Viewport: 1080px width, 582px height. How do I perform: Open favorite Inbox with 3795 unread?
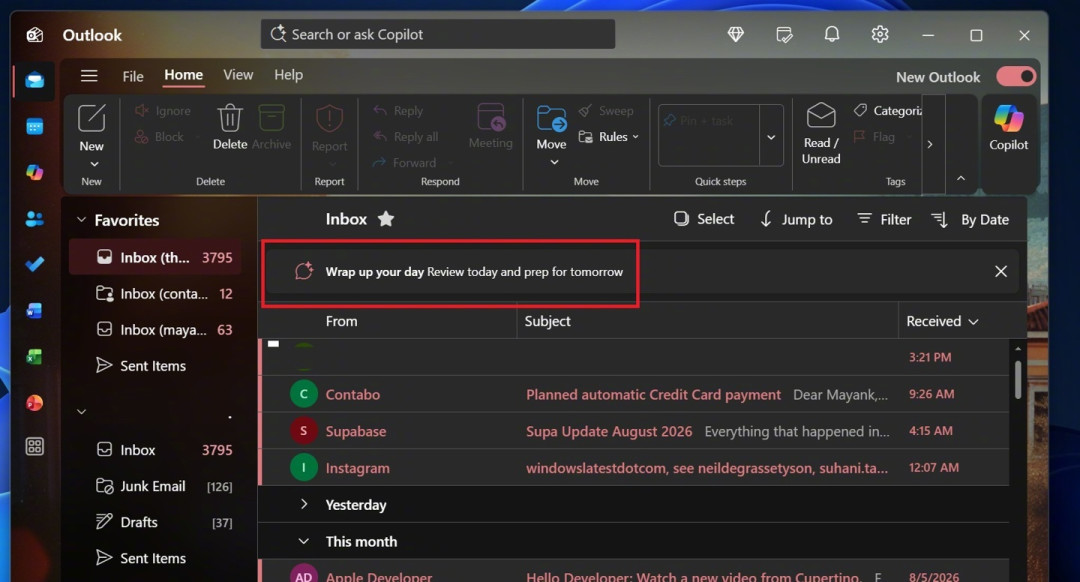(x=156, y=258)
